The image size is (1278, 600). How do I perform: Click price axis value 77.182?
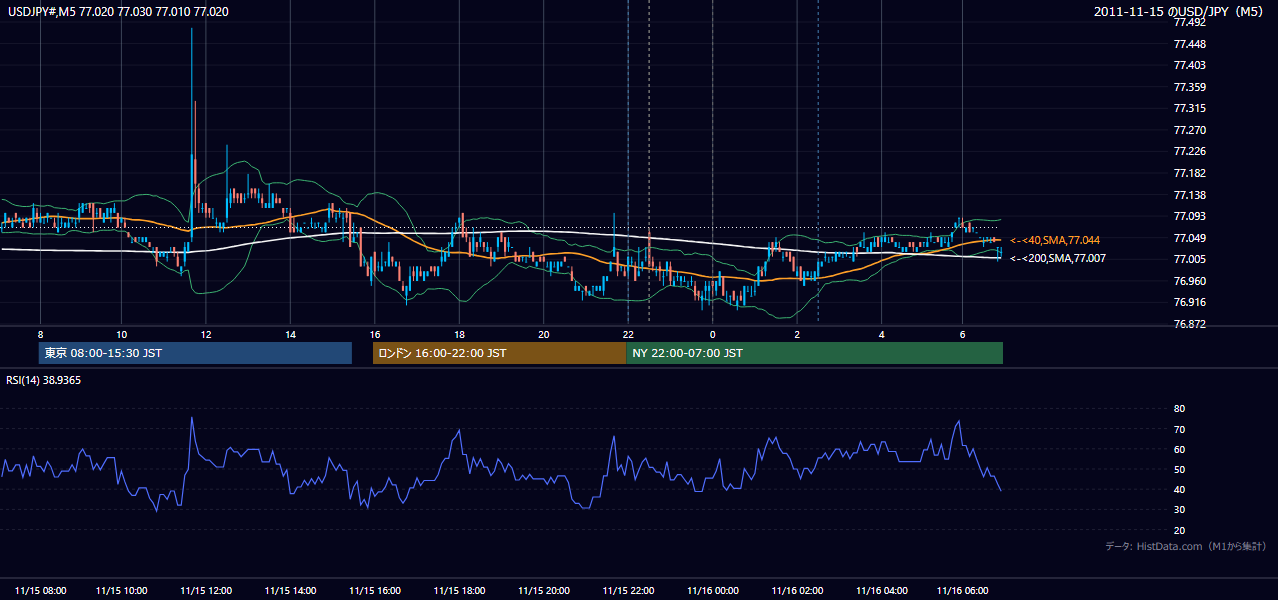[x=1191, y=173]
